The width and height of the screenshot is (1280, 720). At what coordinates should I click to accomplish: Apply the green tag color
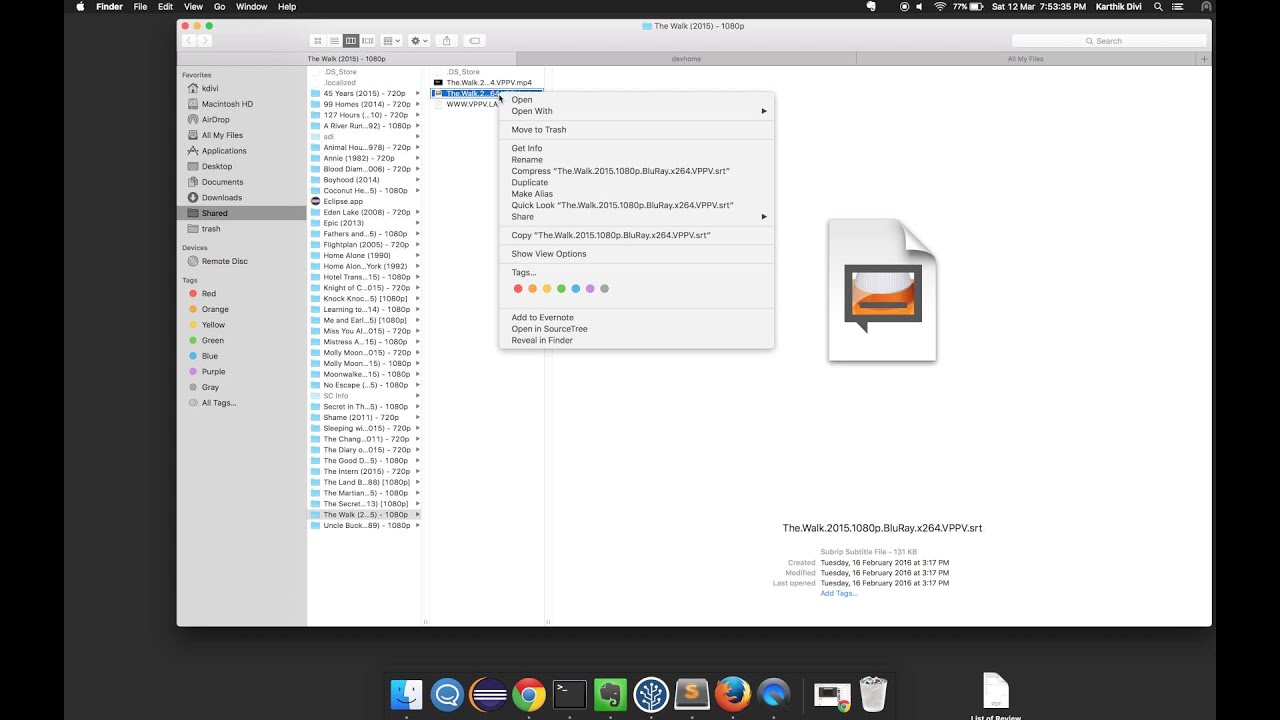(561, 289)
